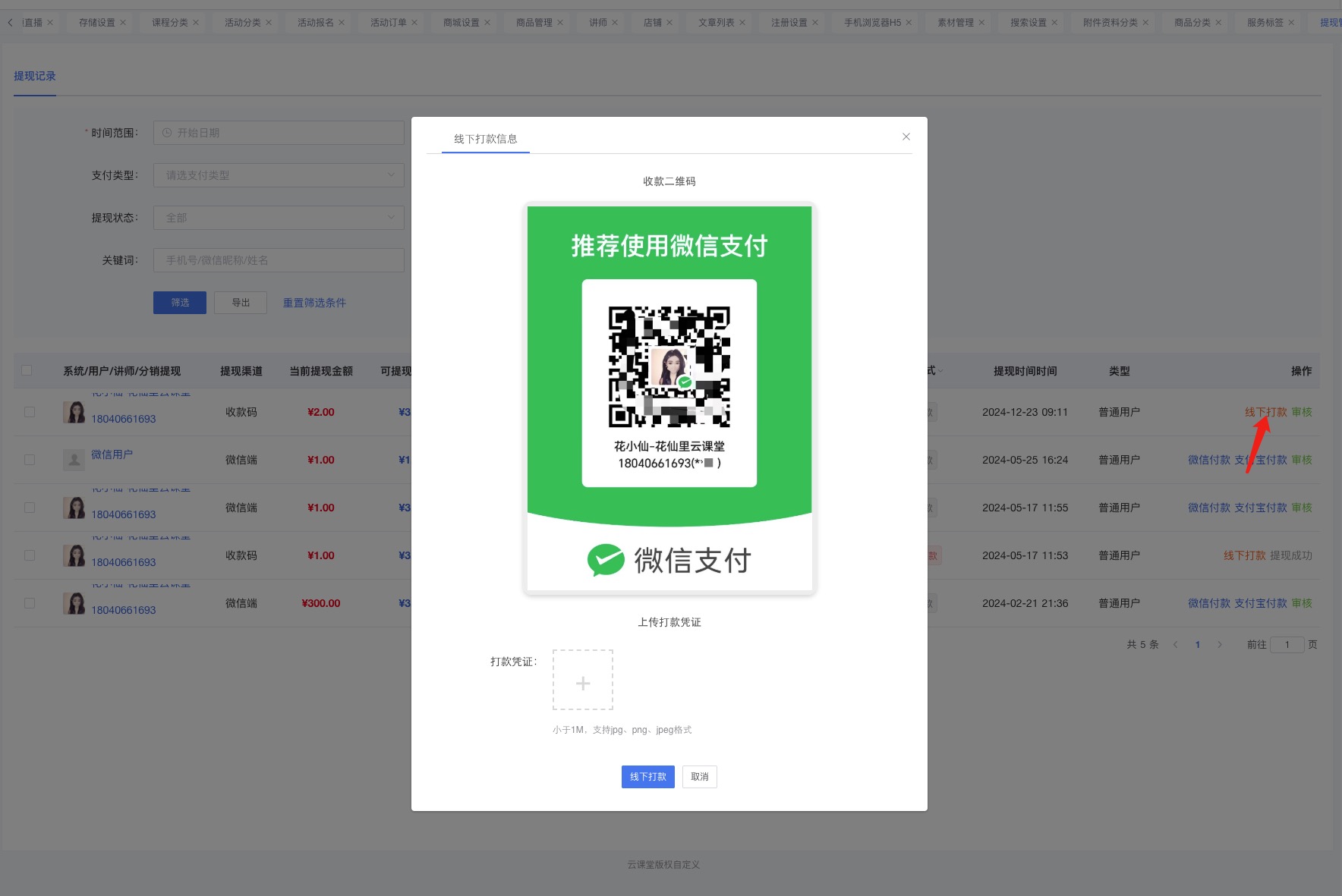Open the 开始日期 date picker field
Screen dimensions: 1342x896
tap(279, 133)
